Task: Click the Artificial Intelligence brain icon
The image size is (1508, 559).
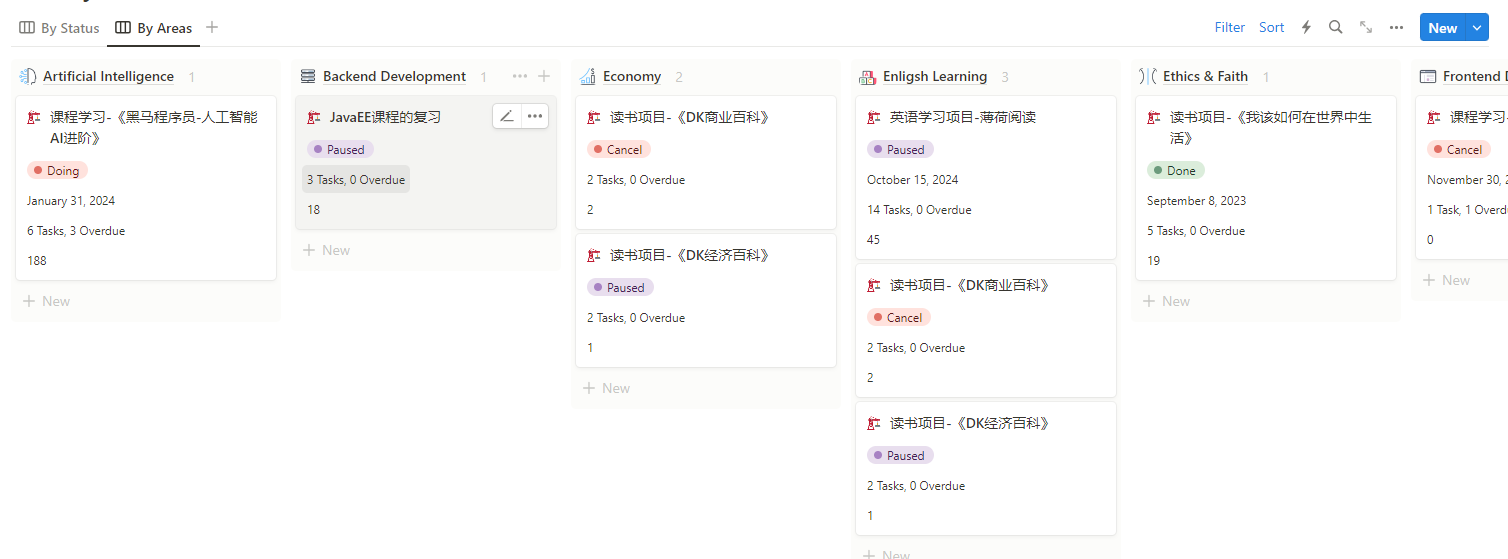Action: click(x=28, y=76)
